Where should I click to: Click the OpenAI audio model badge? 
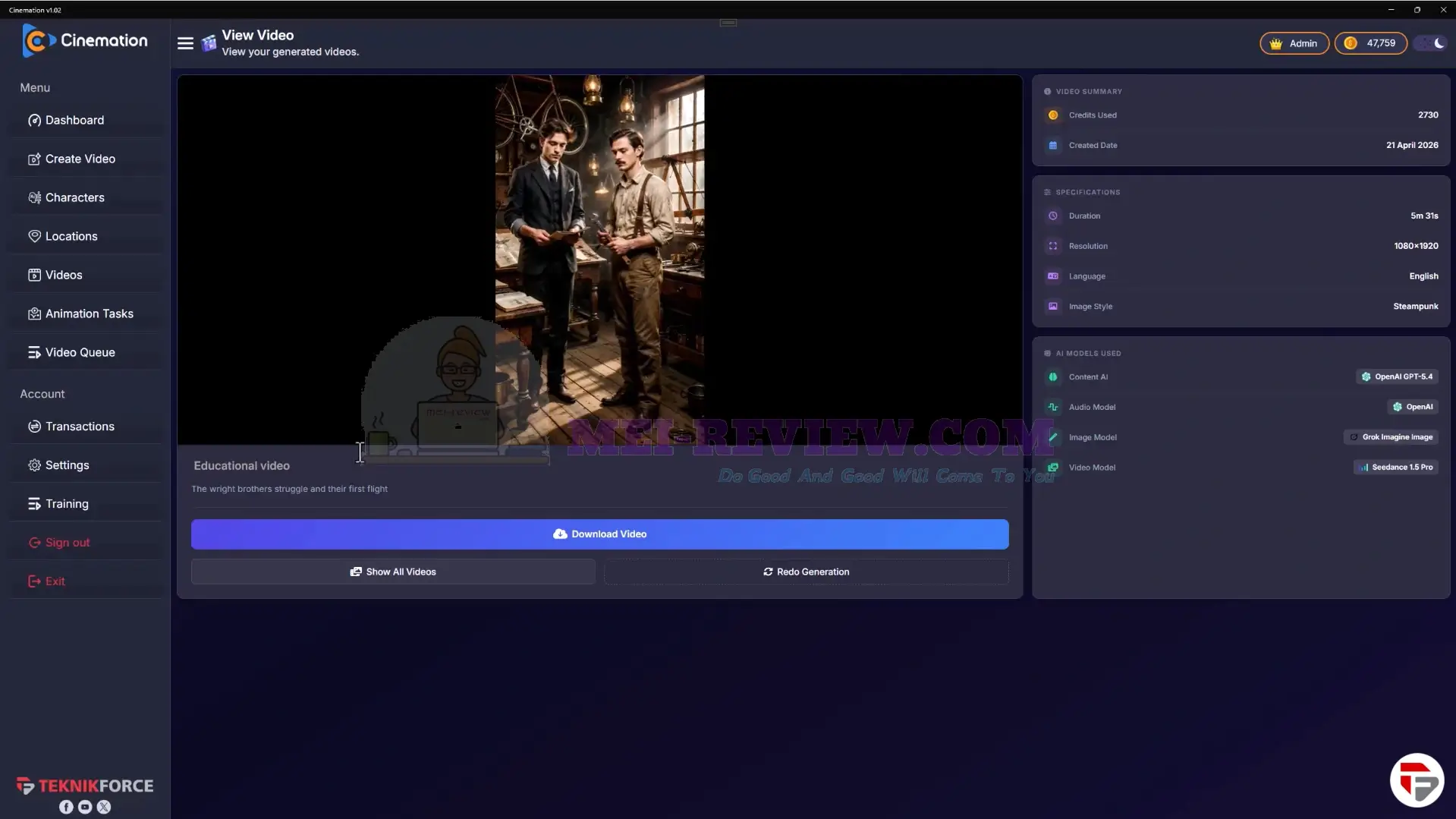pos(1413,407)
